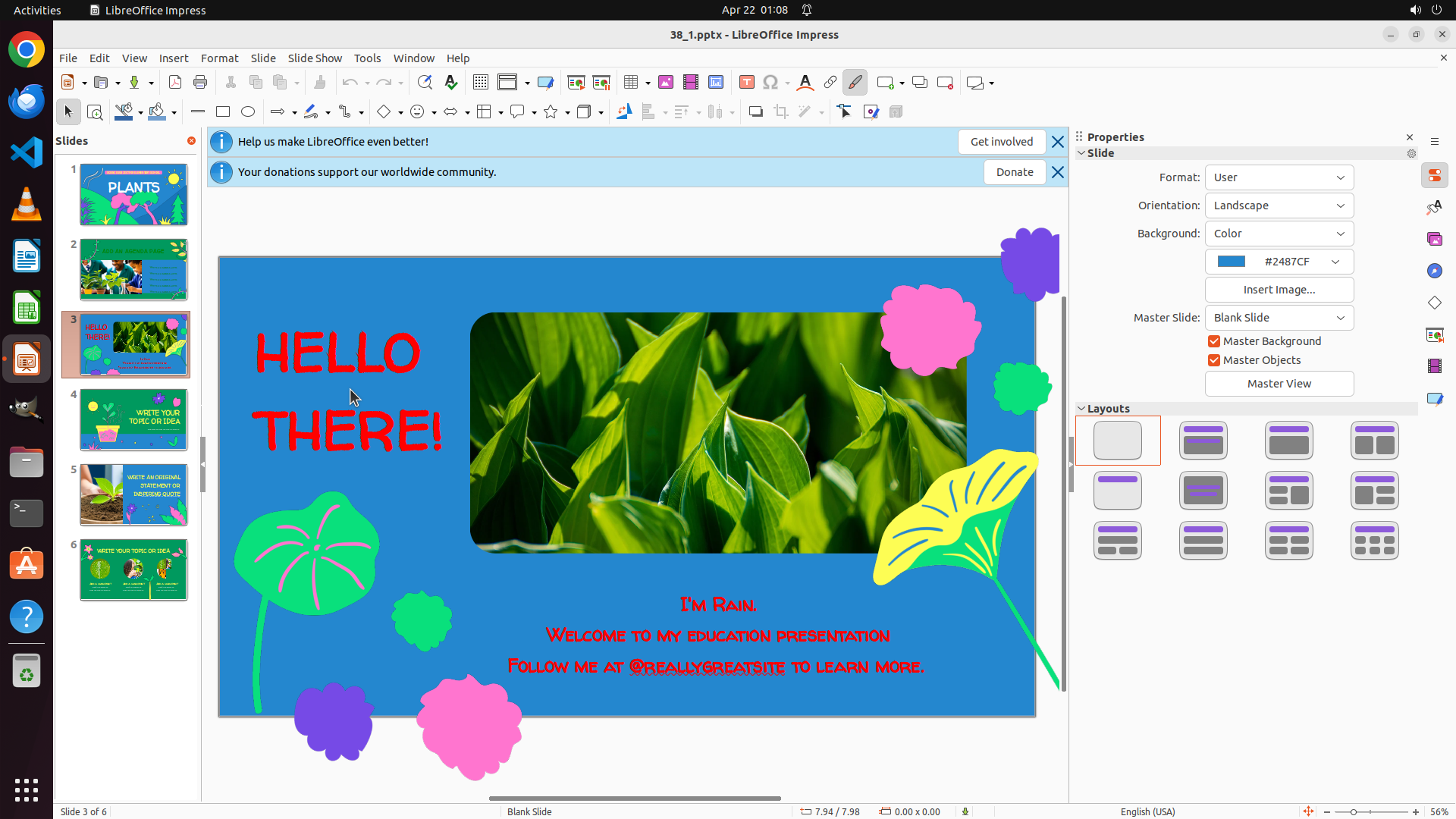The height and width of the screenshot is (819, 1456).
Task: Open the Background type dropdown
Action: point(1279,234)
